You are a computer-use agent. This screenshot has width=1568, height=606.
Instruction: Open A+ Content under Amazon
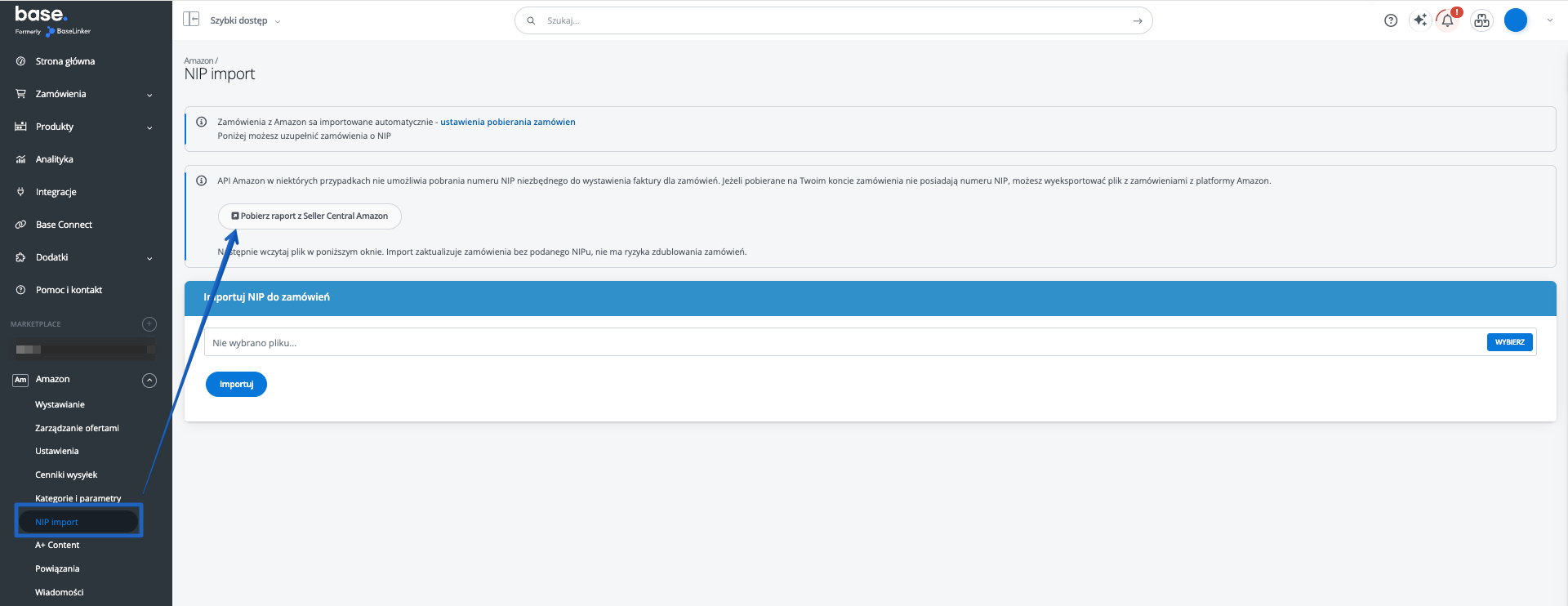coord(57,545)
